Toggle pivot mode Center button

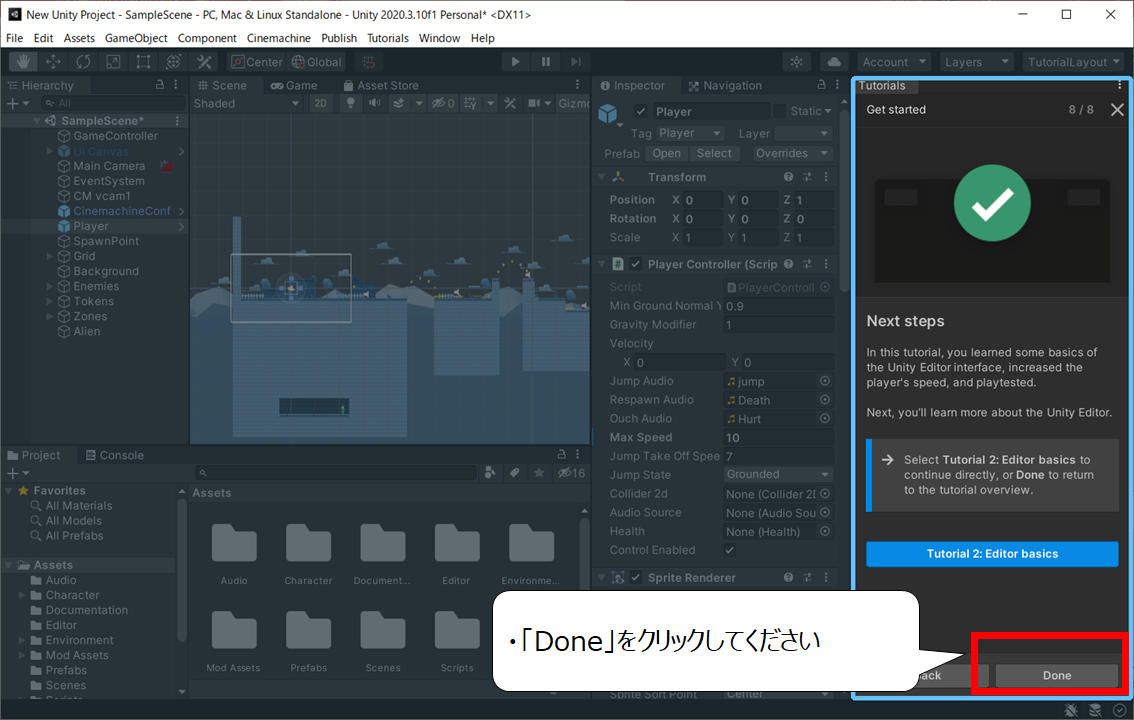pos(257,62)
